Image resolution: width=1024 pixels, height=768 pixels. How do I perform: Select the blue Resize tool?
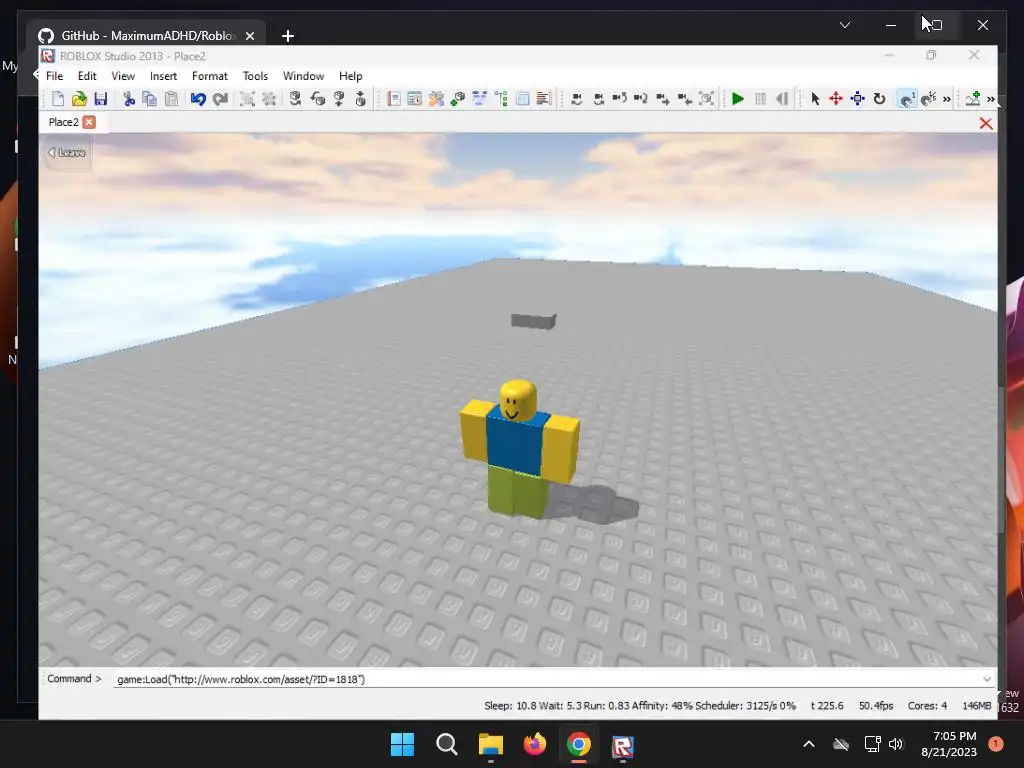tap(857, 99)
